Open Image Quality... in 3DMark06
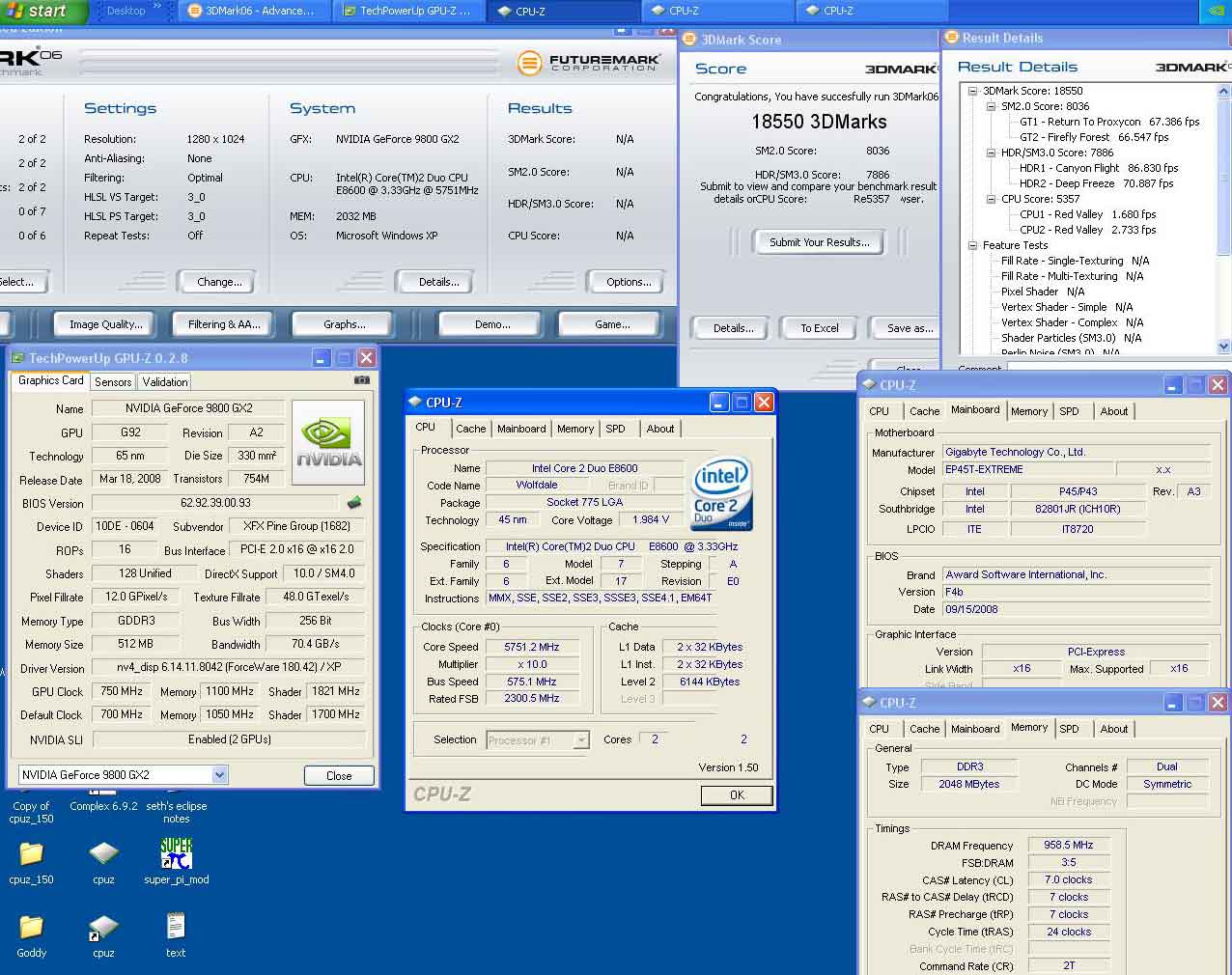The image size is (1232, 975). pos(105,324)
